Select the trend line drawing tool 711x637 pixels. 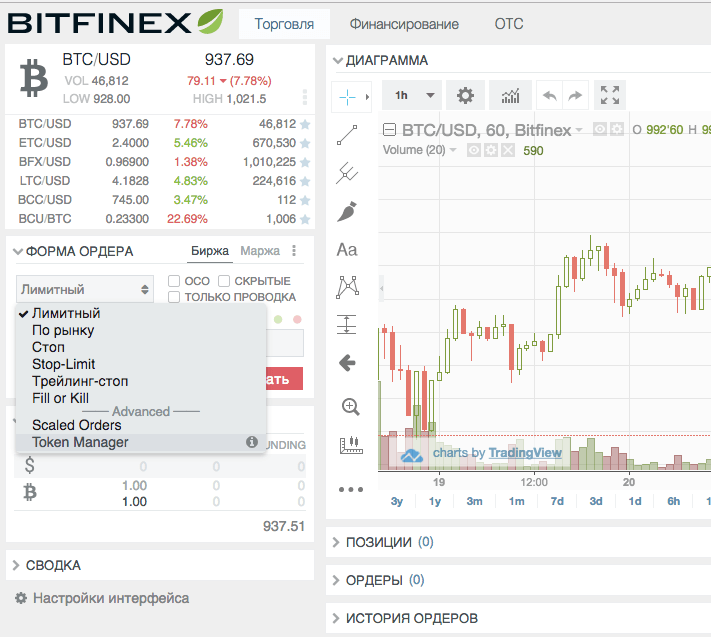[x=347, y=135]
